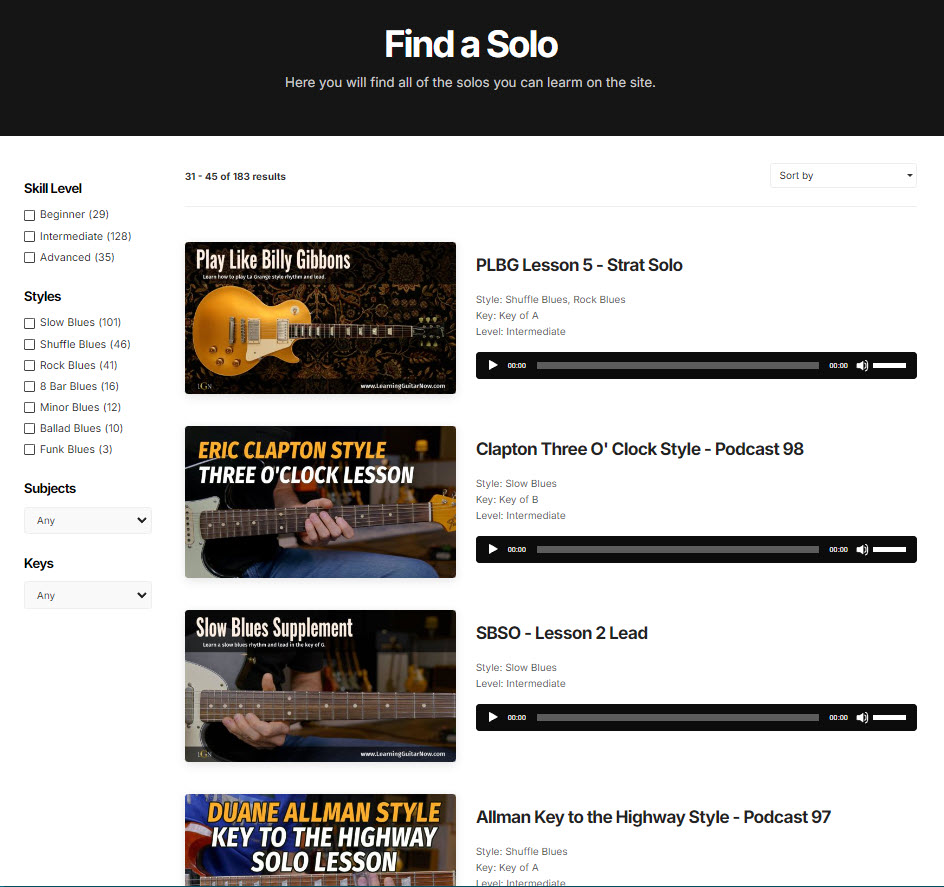Expand the Subjects dropdown
Viewport: 944px width, 887px height.
pyautogui.click(x=88, y=521)
